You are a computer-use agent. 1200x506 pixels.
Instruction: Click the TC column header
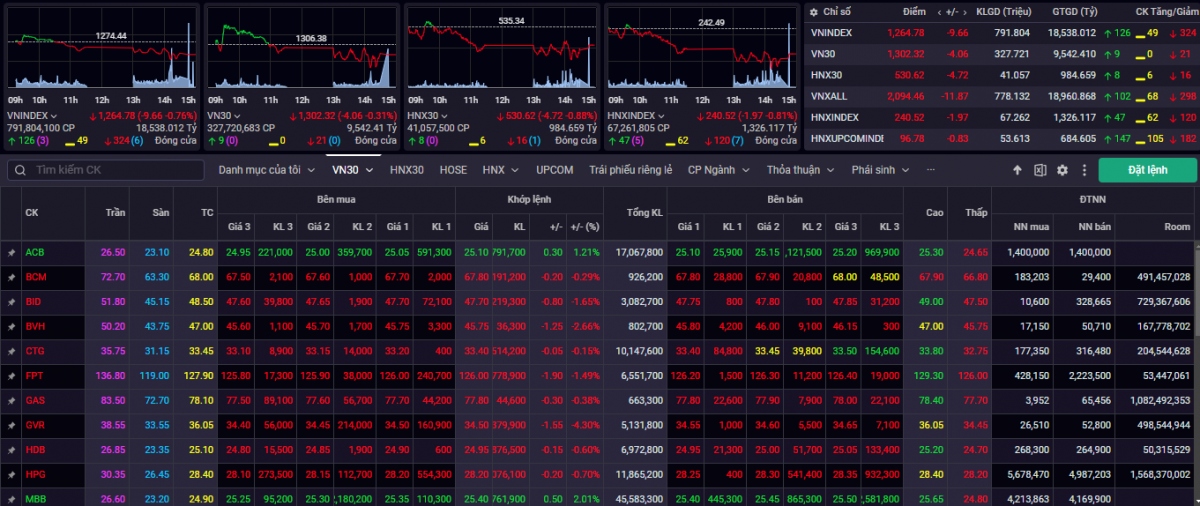click(x=206, y=212)
